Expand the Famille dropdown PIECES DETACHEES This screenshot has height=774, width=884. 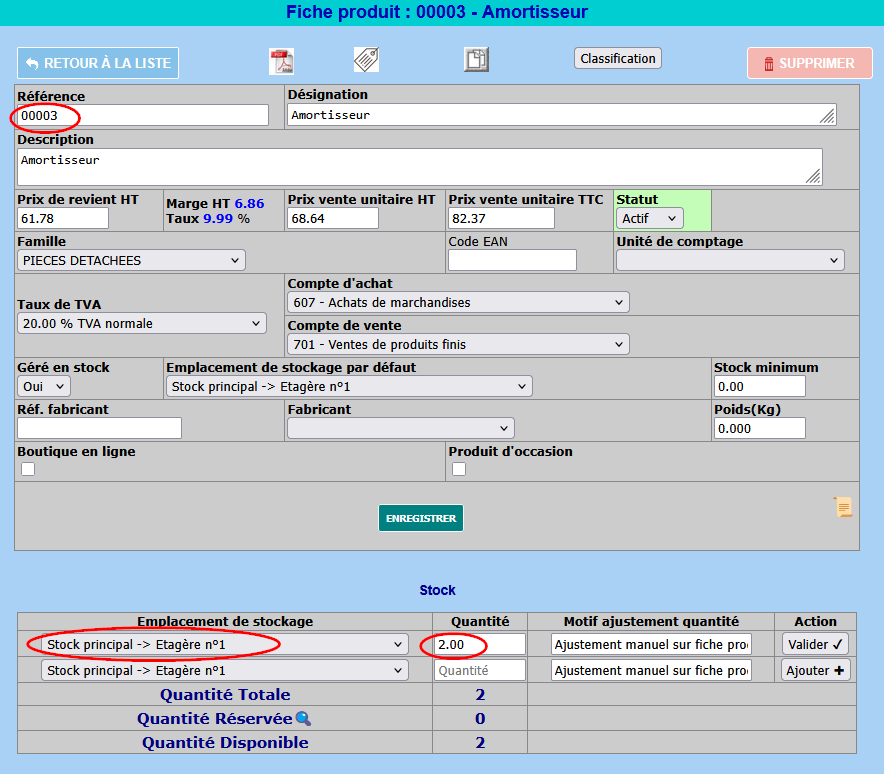point(131,260)
